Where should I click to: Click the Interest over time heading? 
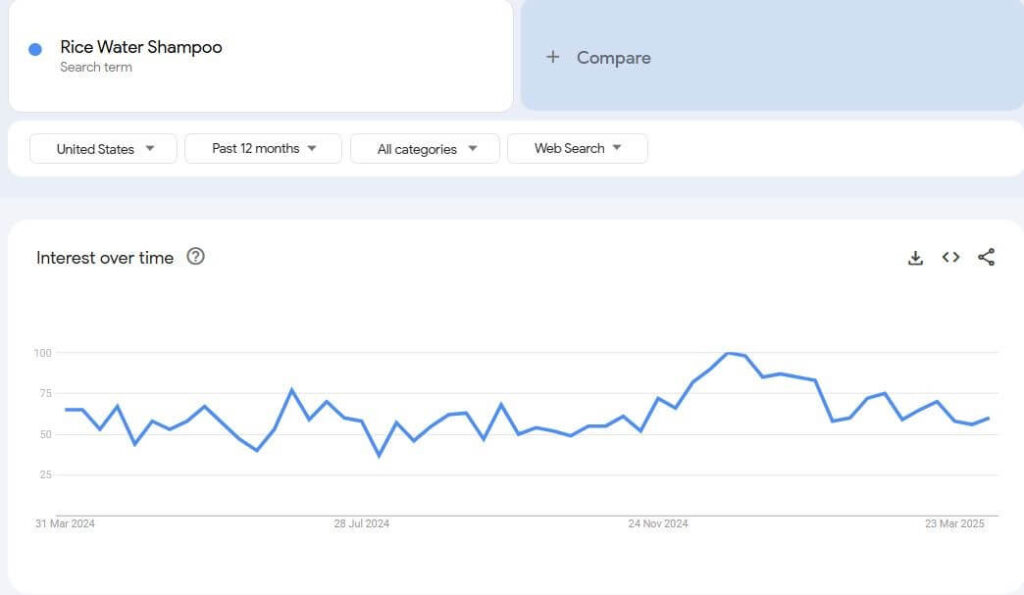coord(105,258)
